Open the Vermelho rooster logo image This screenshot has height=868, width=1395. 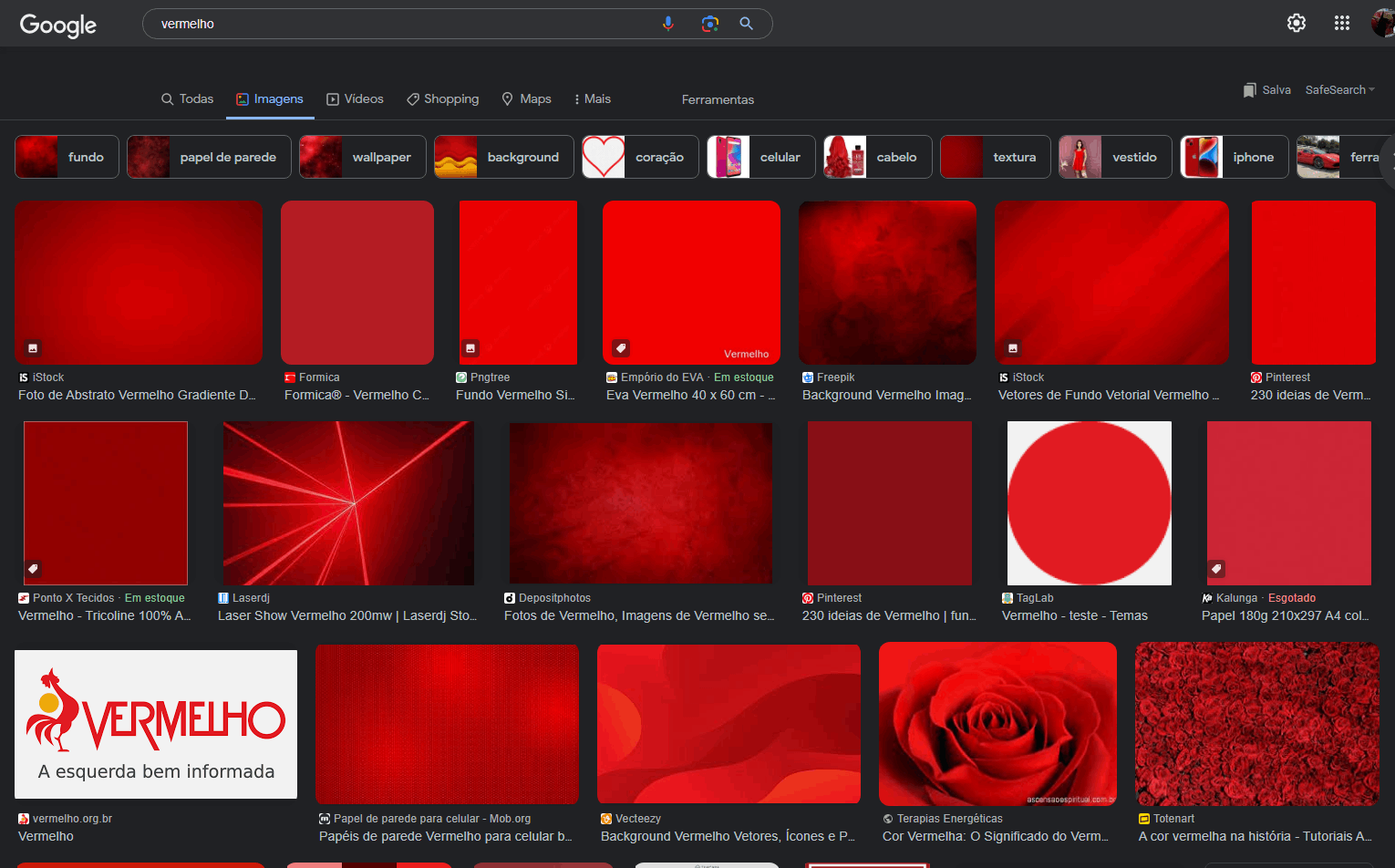[156, 724]
